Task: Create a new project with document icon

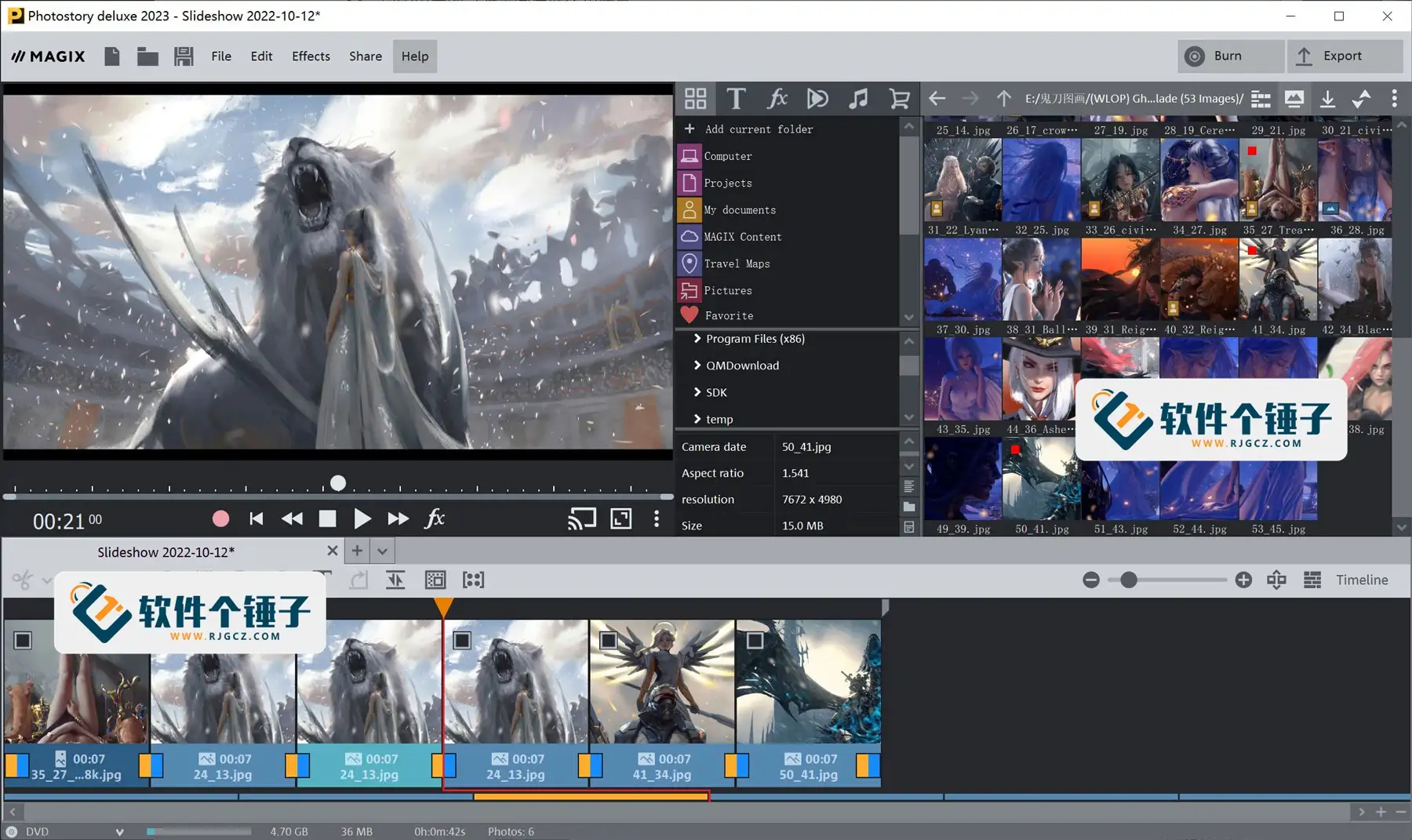Action: pyautogui.click(x=112, y=56)
